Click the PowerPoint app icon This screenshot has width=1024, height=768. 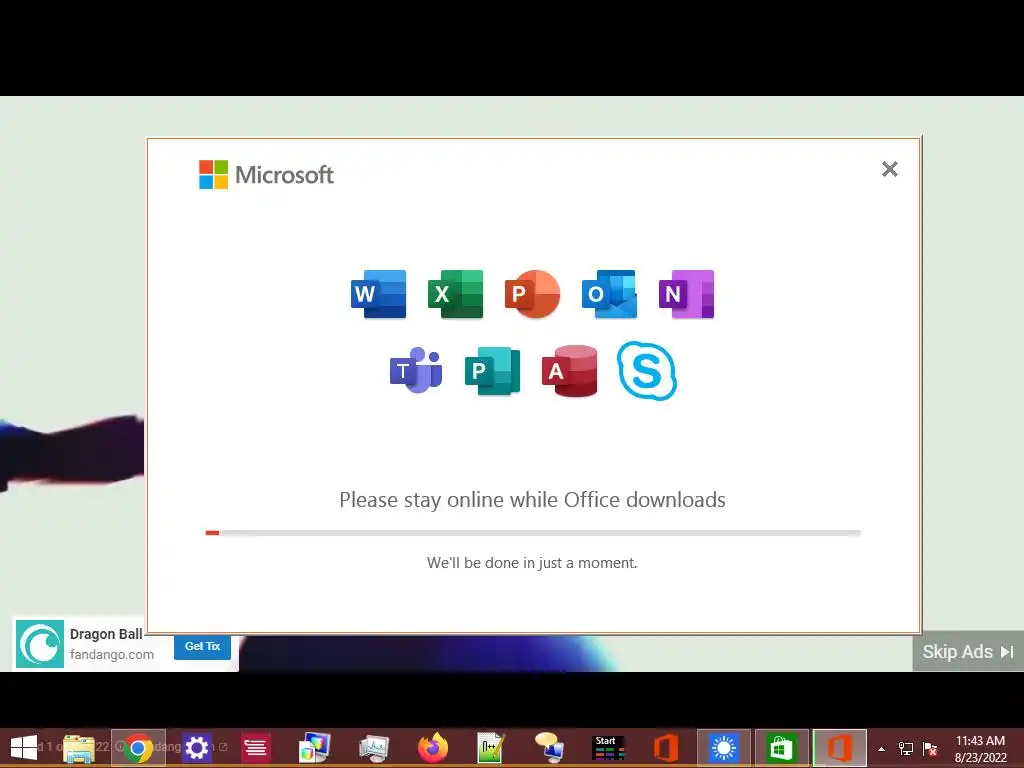click(532, 294)
